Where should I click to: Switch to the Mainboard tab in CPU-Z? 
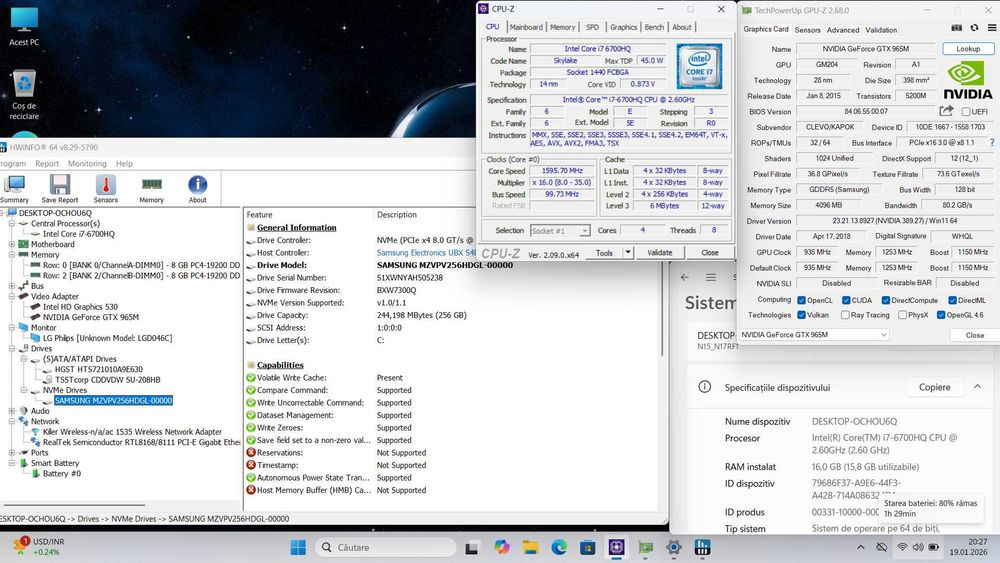[526, 27]
